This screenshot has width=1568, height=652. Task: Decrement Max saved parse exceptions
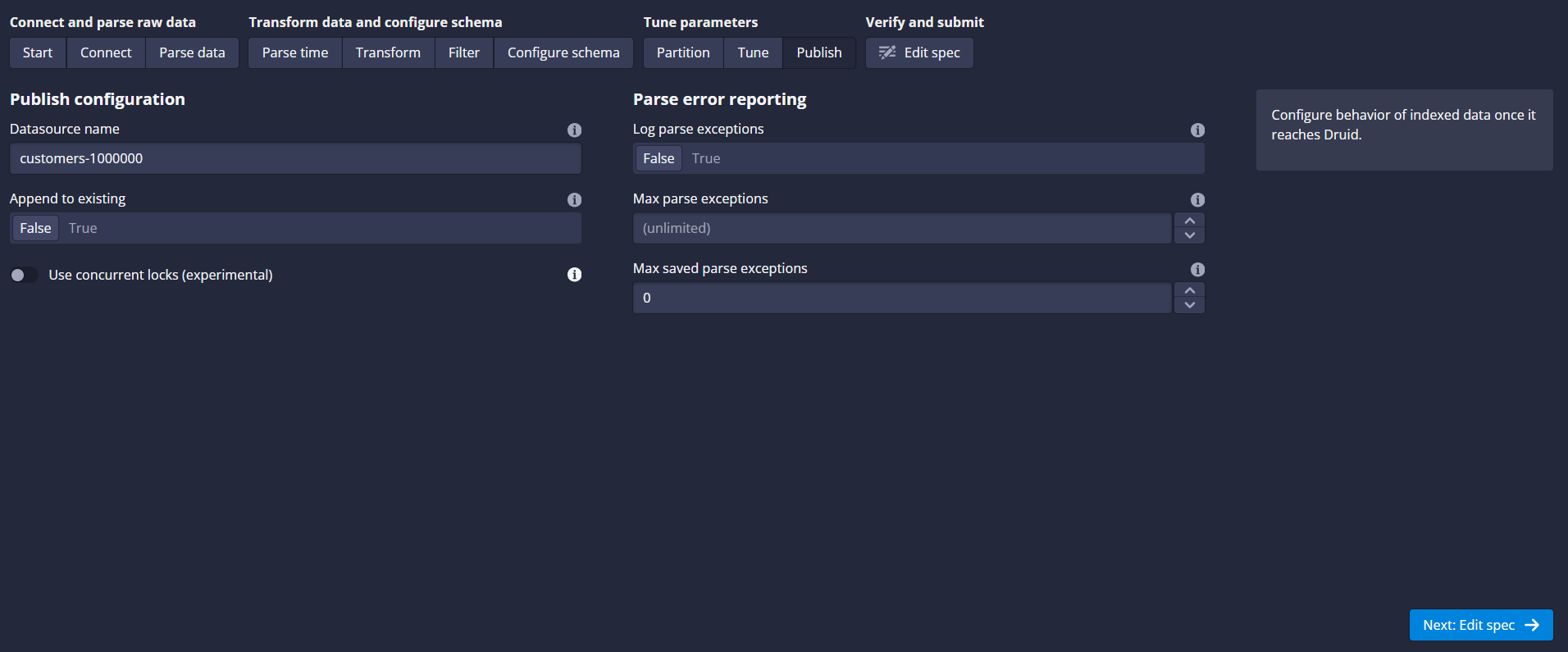[1189, 306]
